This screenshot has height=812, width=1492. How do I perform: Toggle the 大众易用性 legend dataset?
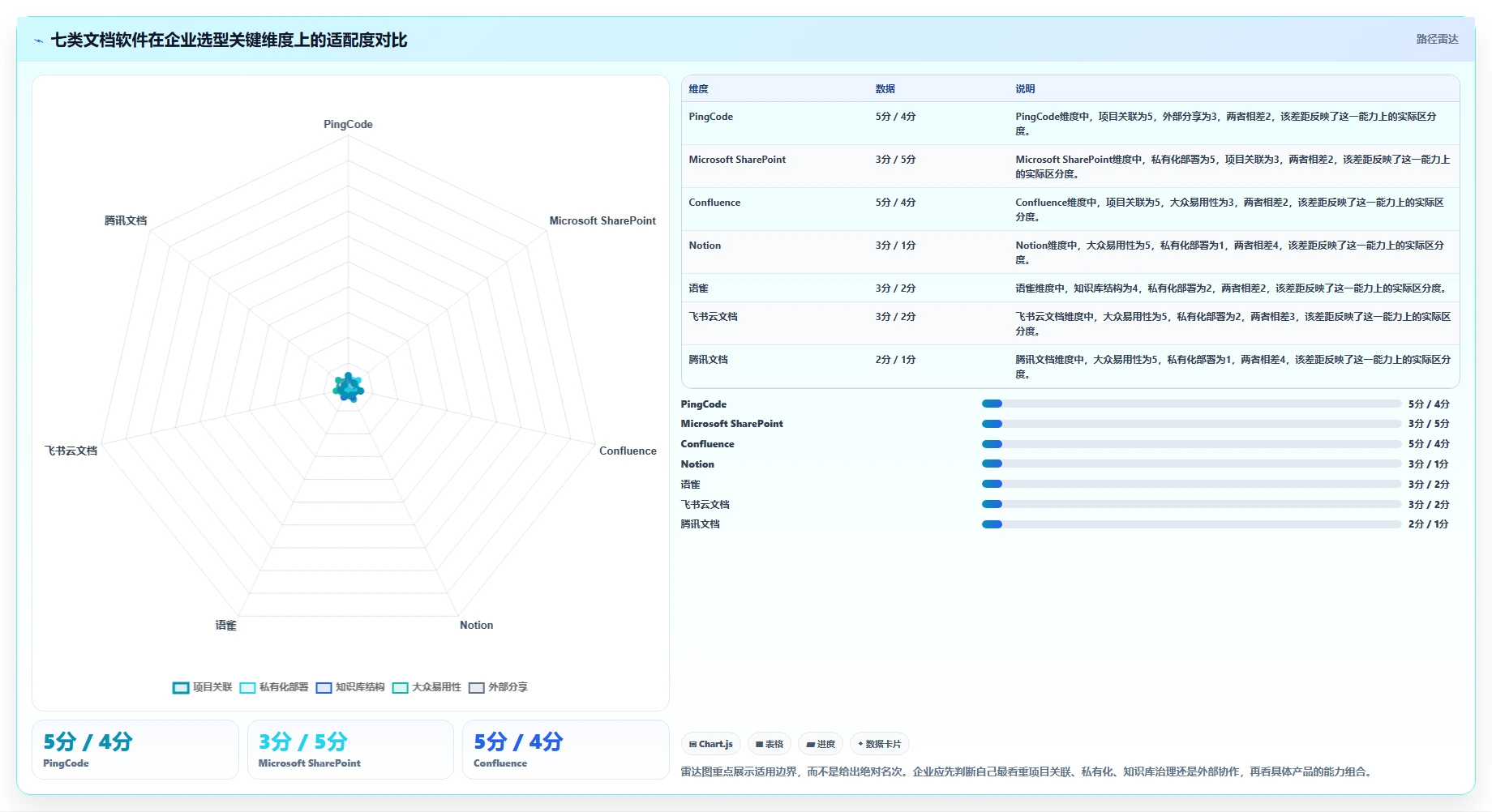427,687
